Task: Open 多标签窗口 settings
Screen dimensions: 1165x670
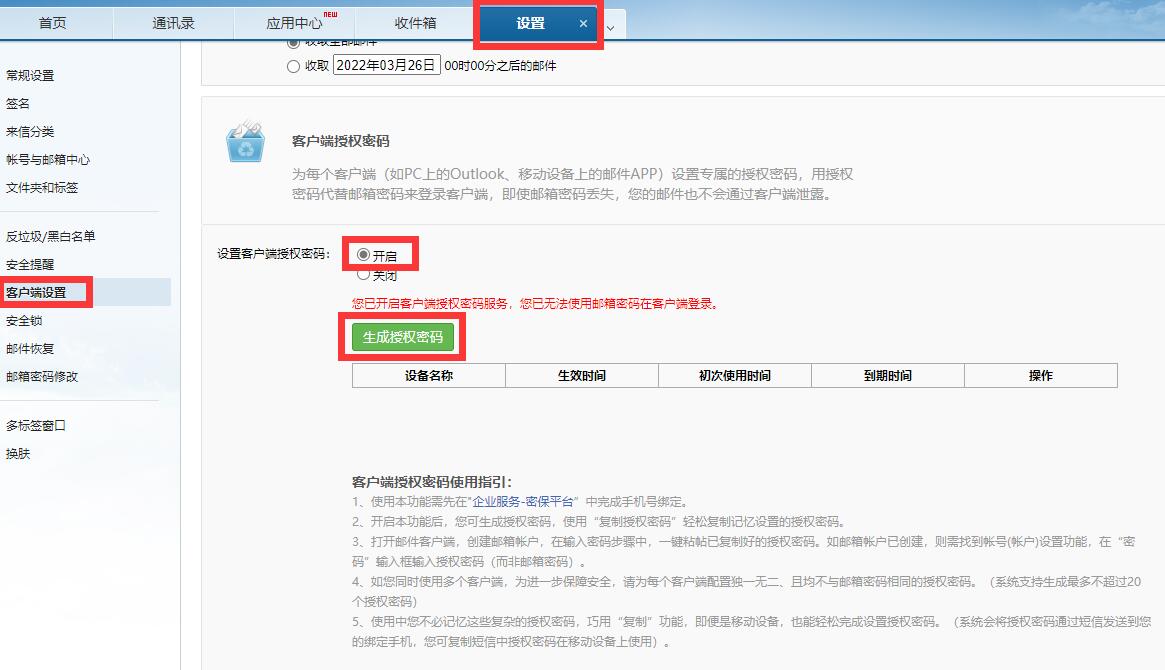Action: click(36, 426)
